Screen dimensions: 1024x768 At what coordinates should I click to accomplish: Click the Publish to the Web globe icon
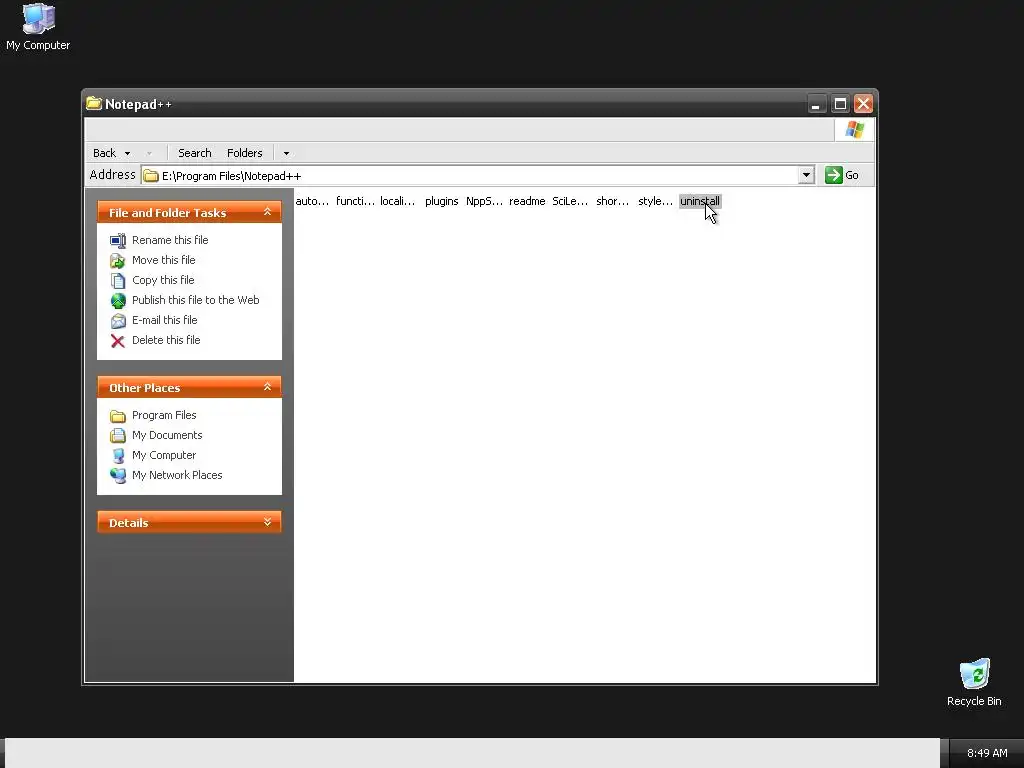point(118,300)
